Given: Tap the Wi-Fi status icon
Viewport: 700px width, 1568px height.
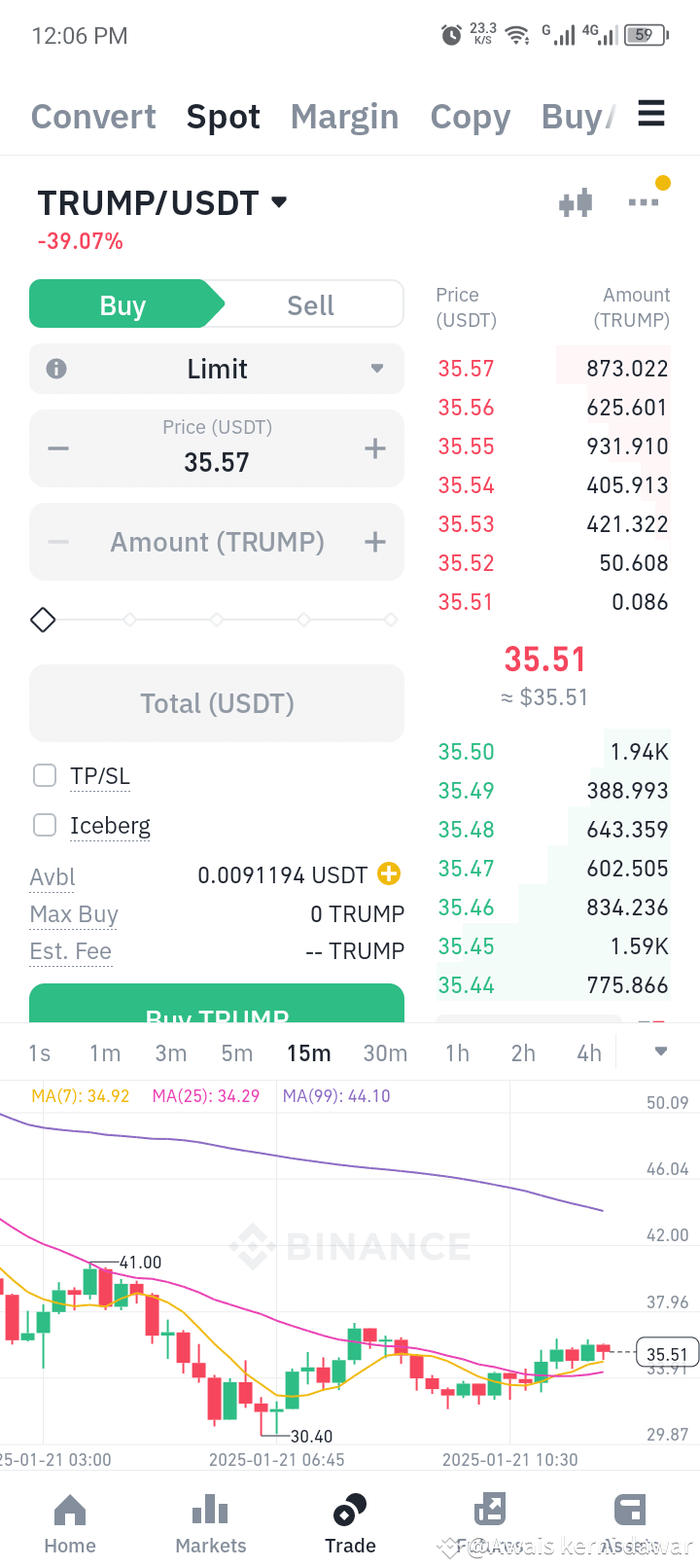Looking at the screenshot, I should 518,36.
